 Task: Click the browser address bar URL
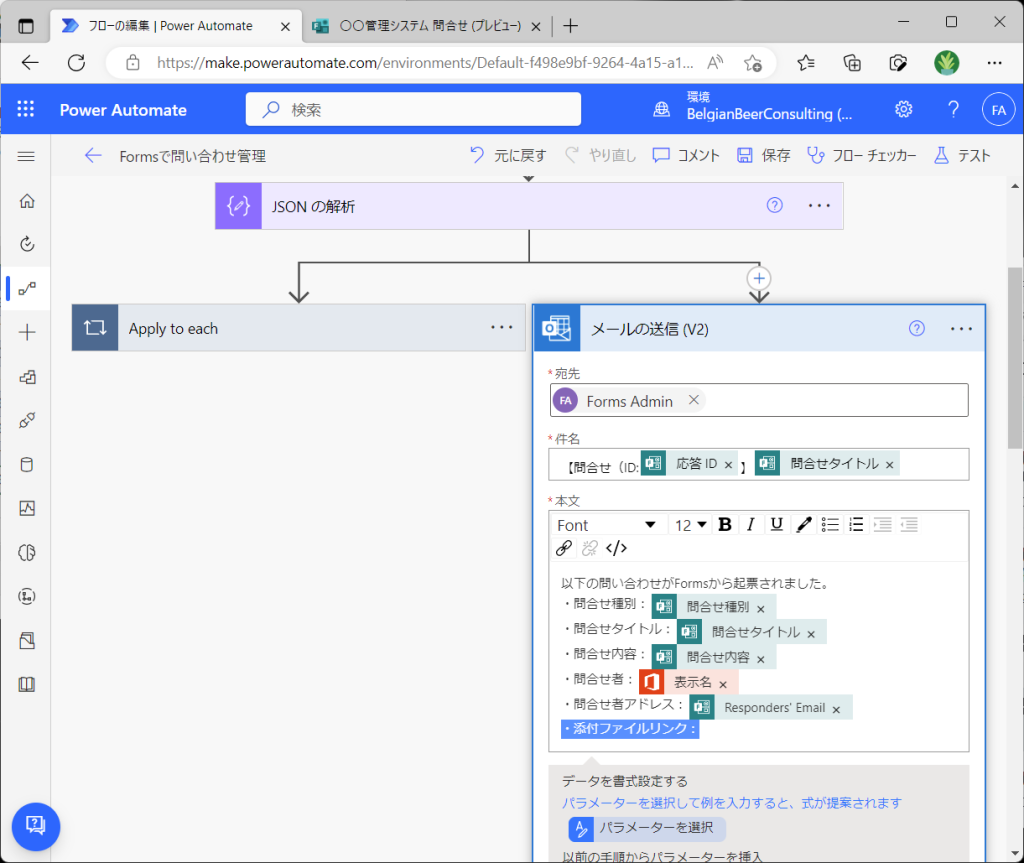[x=424, y=63]
